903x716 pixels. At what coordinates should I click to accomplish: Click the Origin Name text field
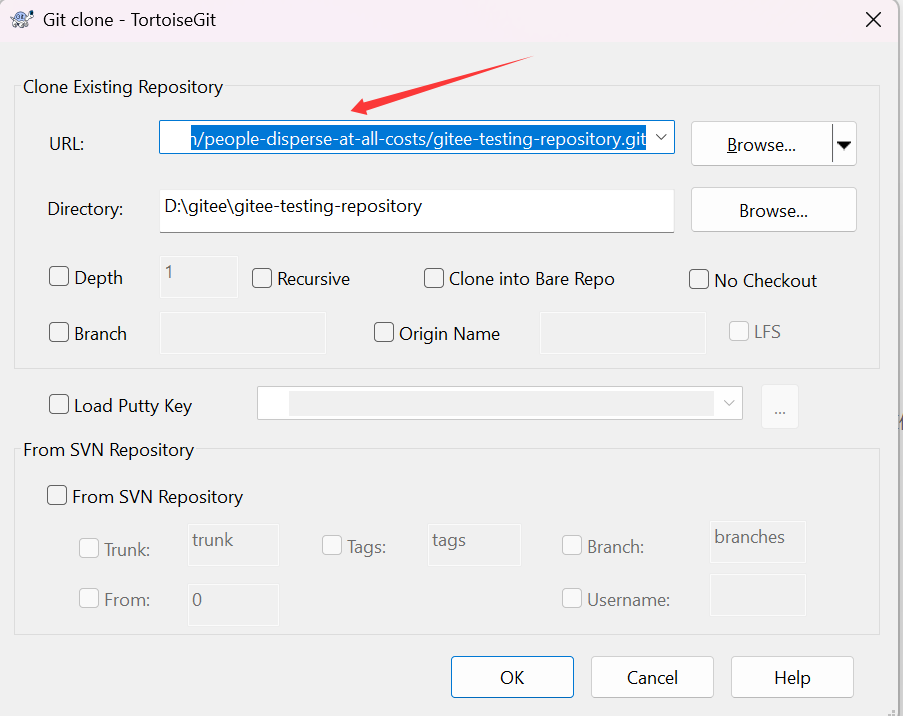[623, 333]
